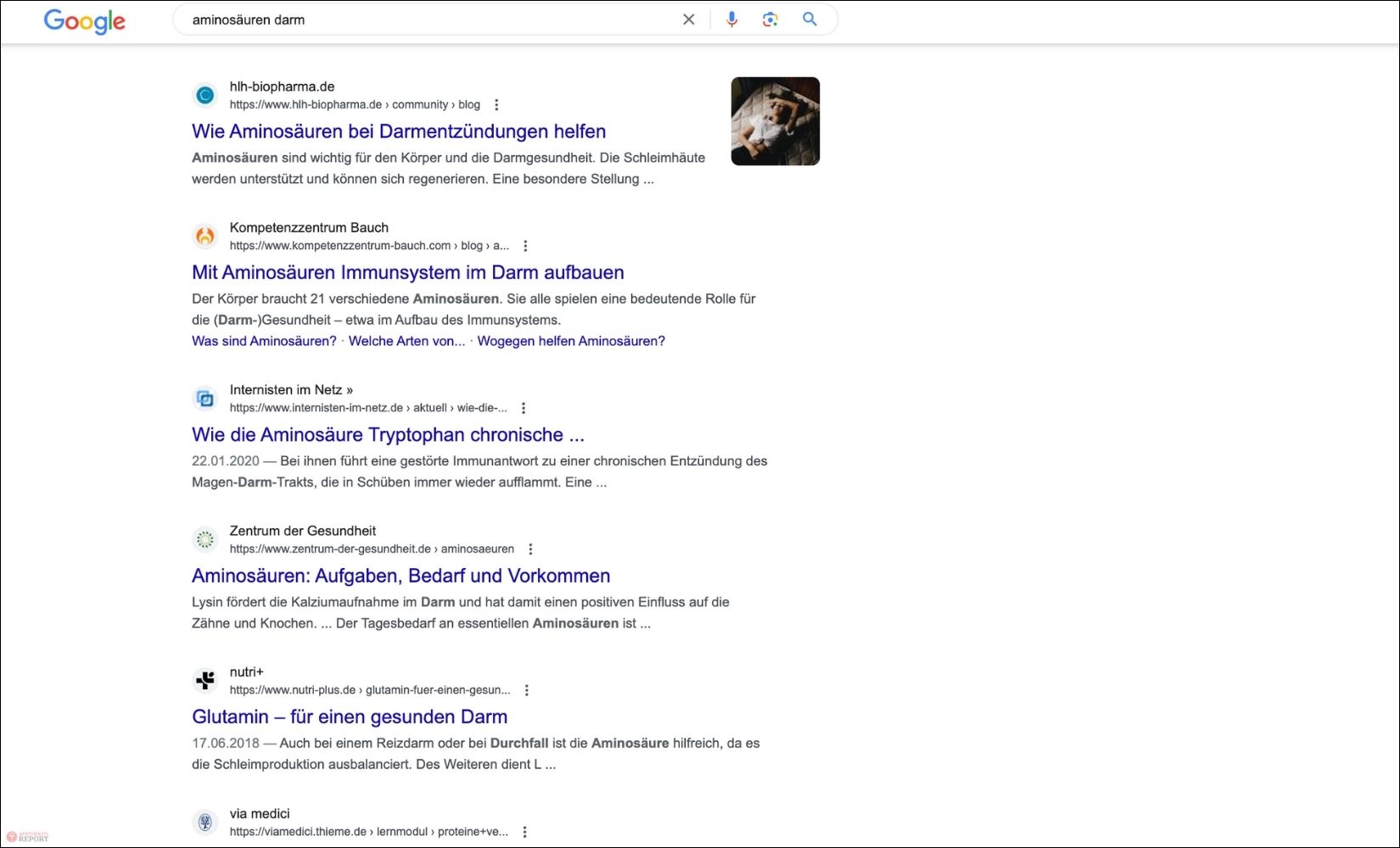Click the internisten-im-netz.de aktuell URL
The height and width of the screenshot is (848, 1400).
(x=368, y=408)
